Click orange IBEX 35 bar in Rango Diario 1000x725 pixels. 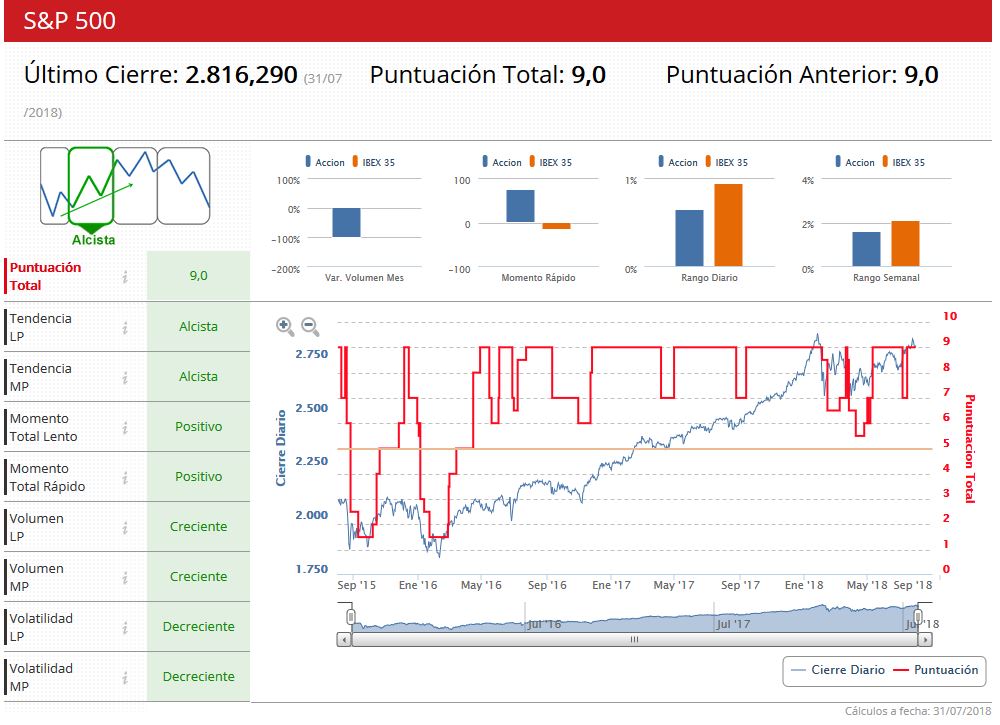tap(728, 225)
